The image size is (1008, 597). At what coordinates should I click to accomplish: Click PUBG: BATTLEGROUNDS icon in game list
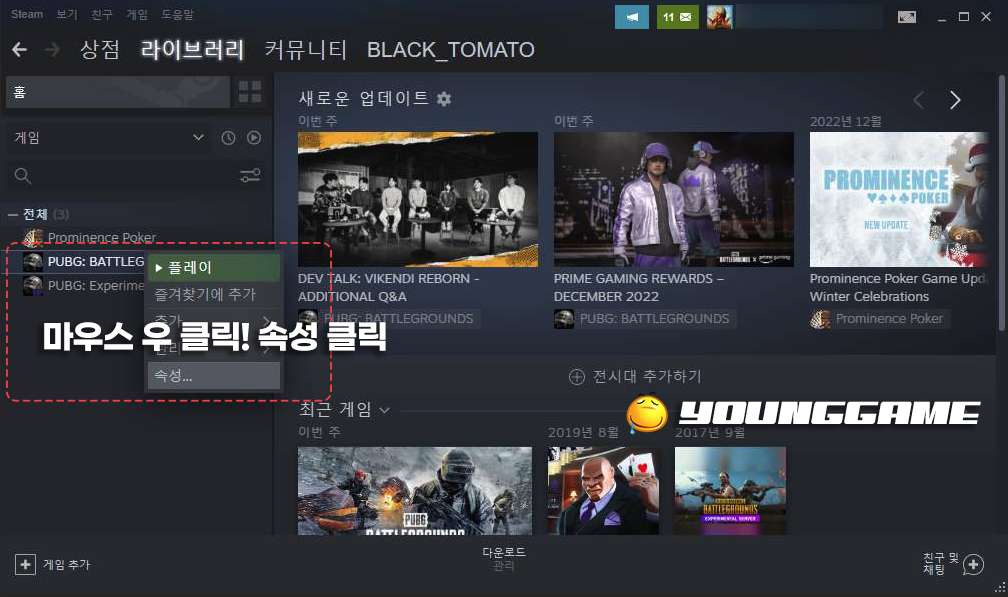click(33, 262)
